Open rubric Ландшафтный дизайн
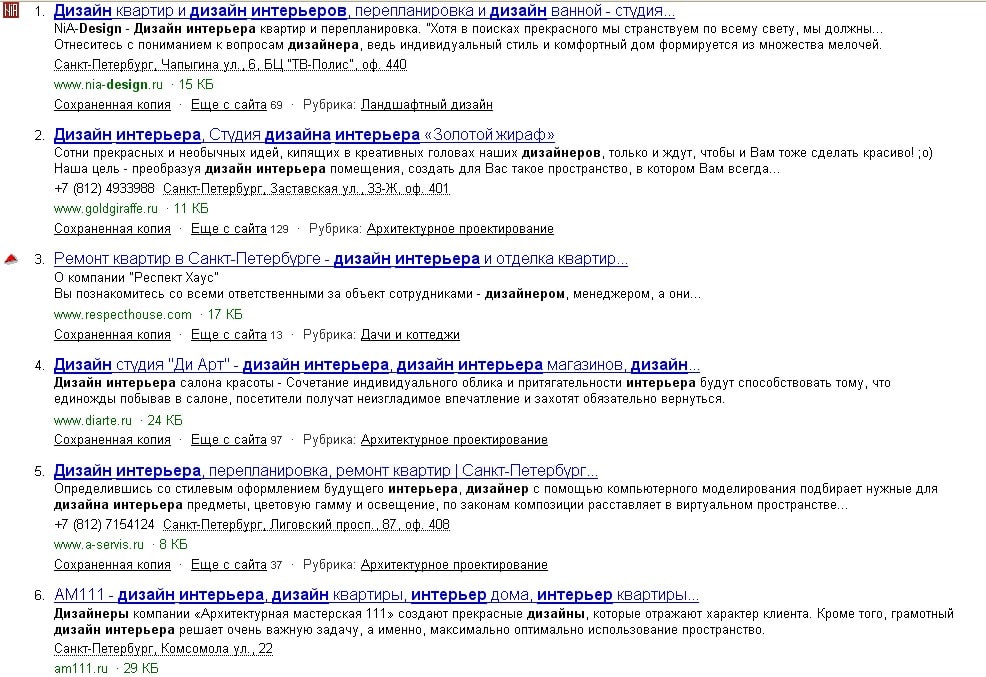 pyautogui.click(x=427, y=105)
